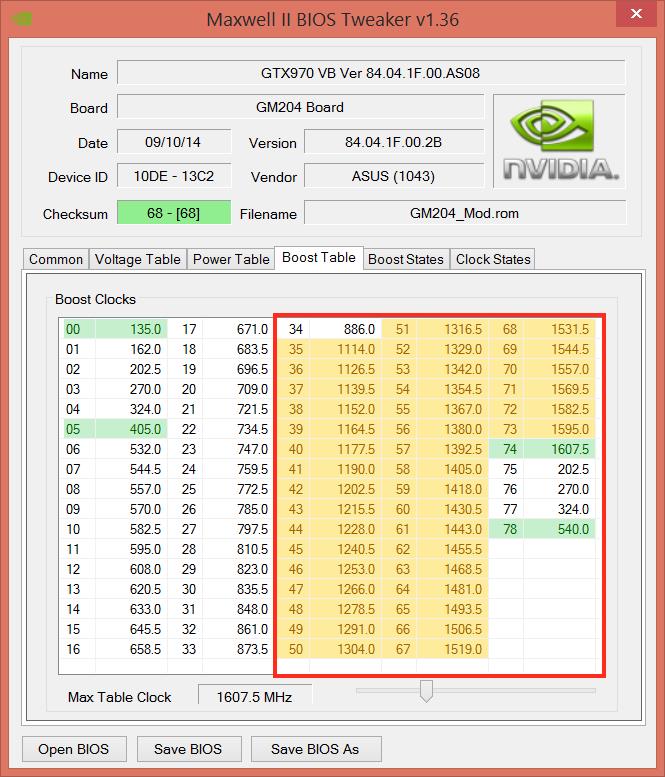This screenshot has width=665, height=777.
Task: Select boost clock cell 162.0
Action: click(131, 349)
